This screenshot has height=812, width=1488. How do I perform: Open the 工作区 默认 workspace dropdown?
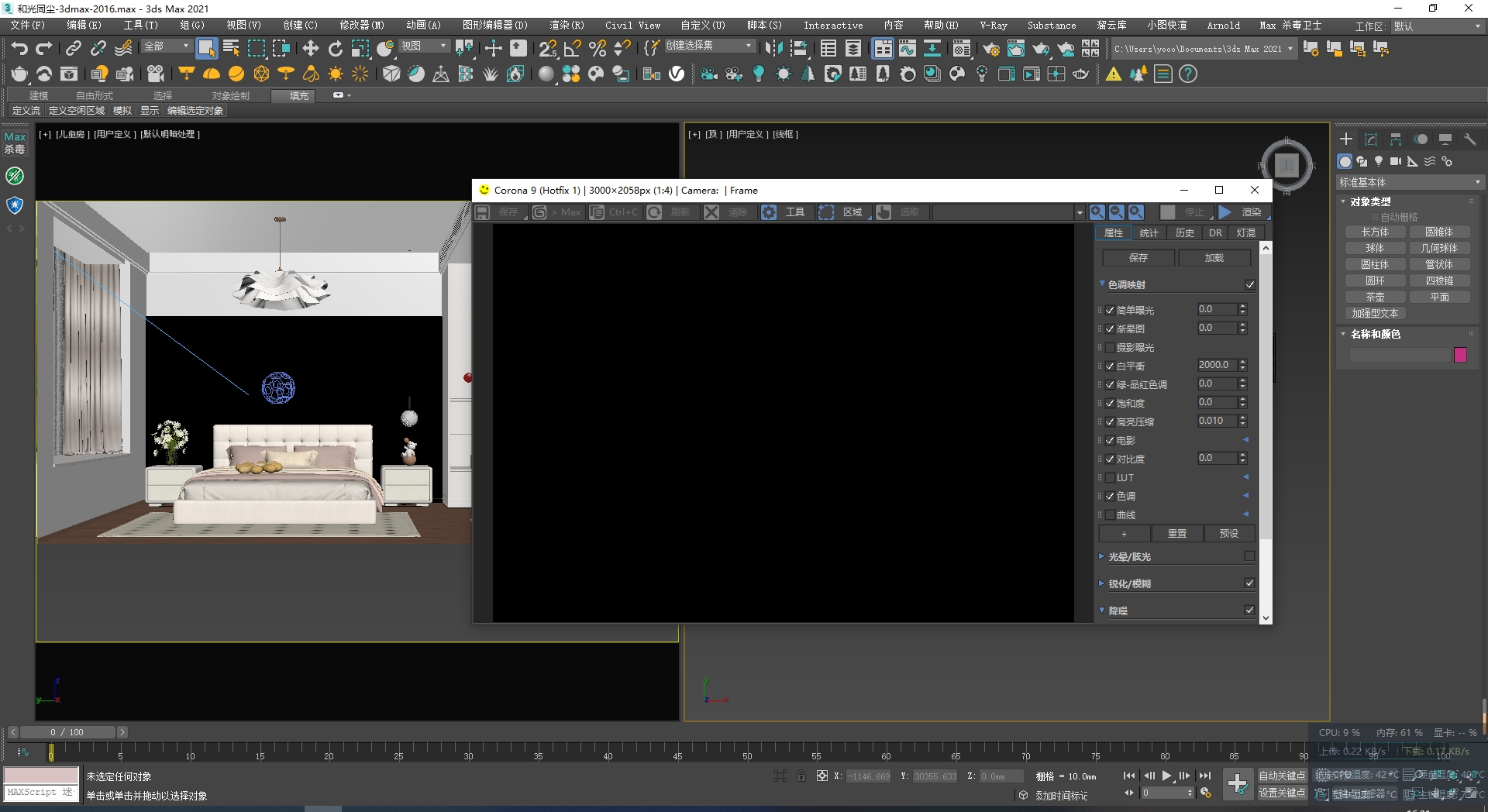(1437, 26)
